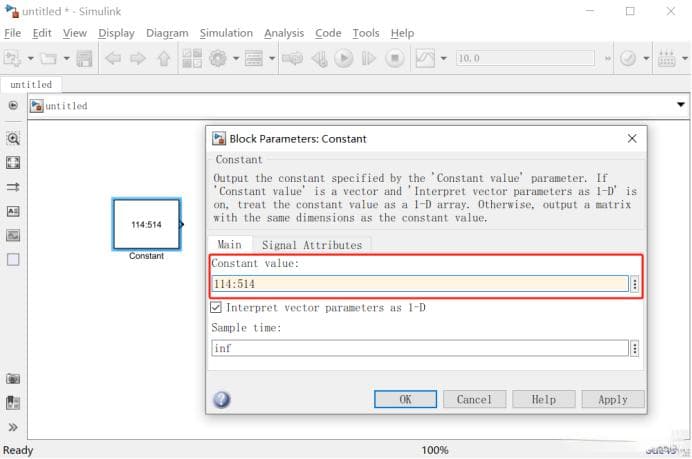Open Model Configuration Parameters gear icon
692x459 pixels.
tap(218, 58)
